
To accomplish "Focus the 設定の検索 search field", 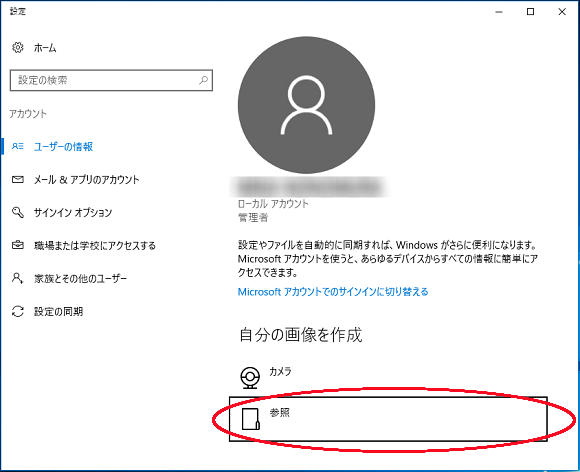I will tap(111, 80).
